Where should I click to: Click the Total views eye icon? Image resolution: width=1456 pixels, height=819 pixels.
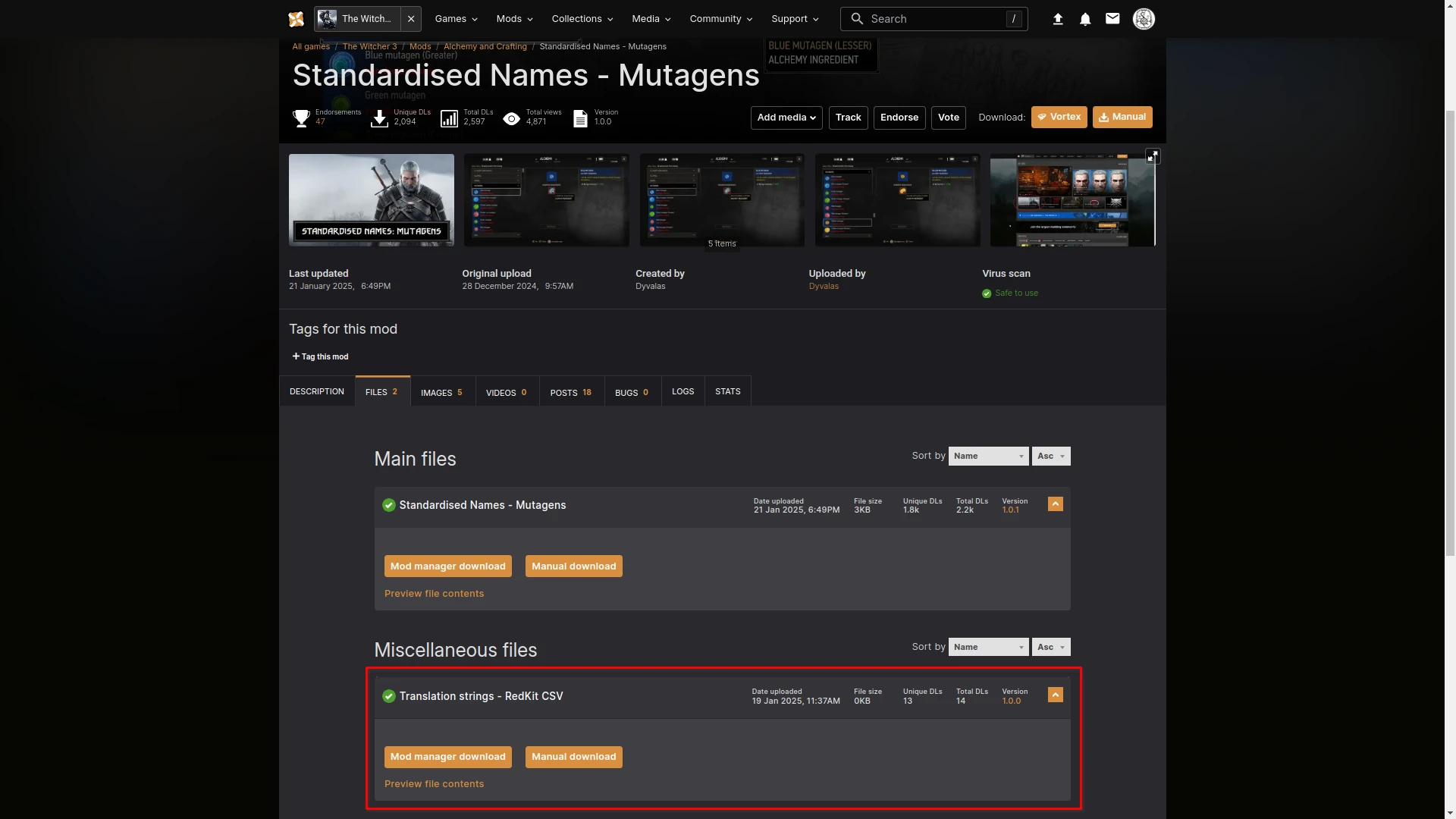(x=512, y=118)
